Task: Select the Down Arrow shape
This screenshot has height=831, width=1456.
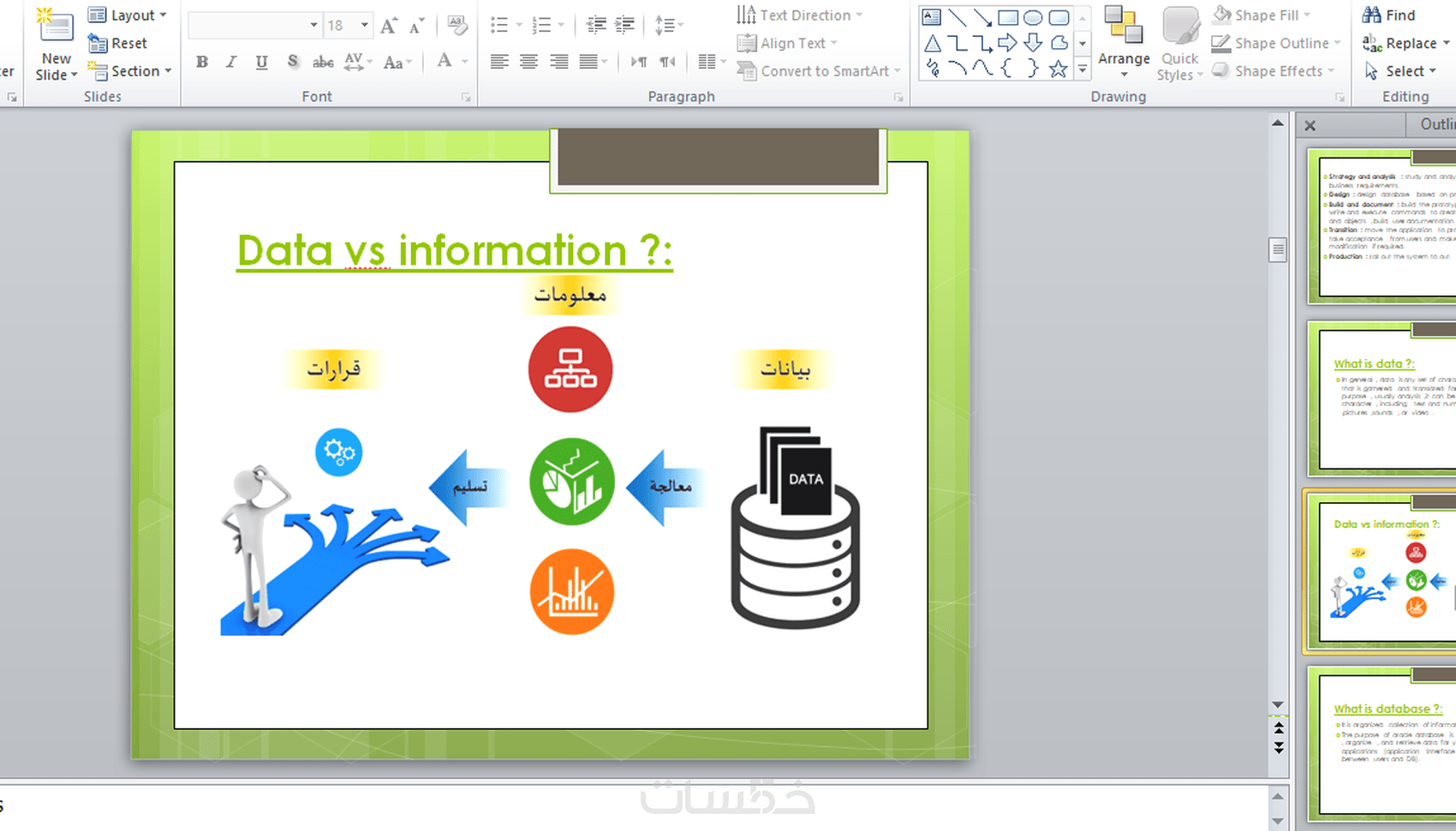Action: click(1034, 43)
